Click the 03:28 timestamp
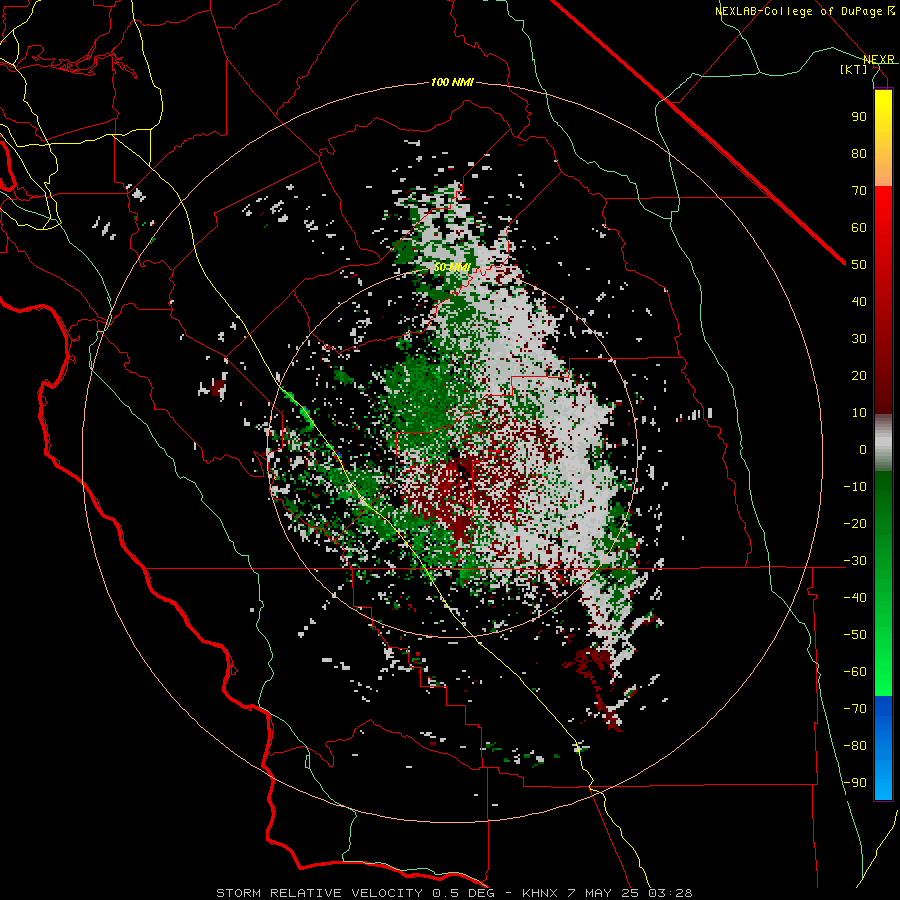The image size is (900, 900). pyautogui.click(x=670, y=893)
